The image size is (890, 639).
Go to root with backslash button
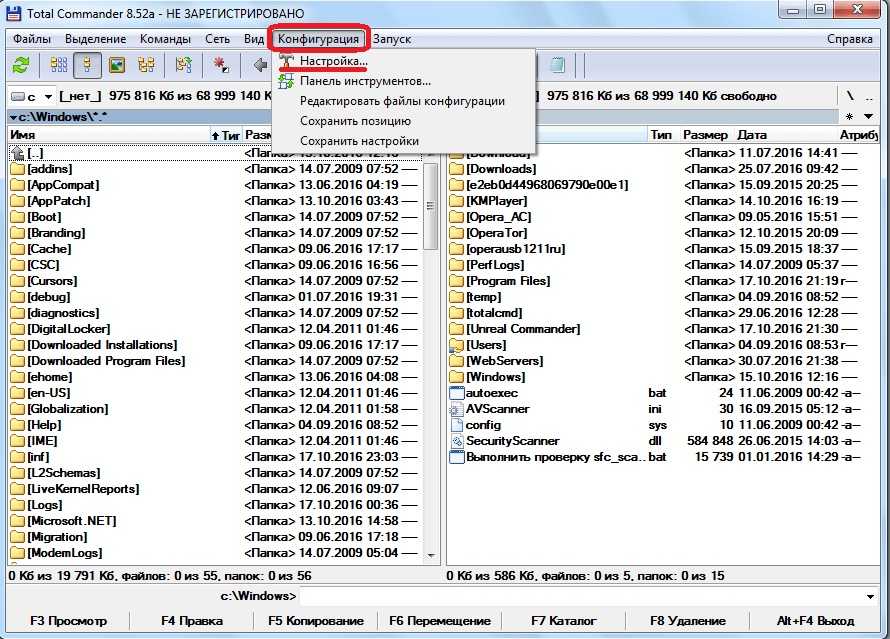pyautogui.click(x=850, y=96)
